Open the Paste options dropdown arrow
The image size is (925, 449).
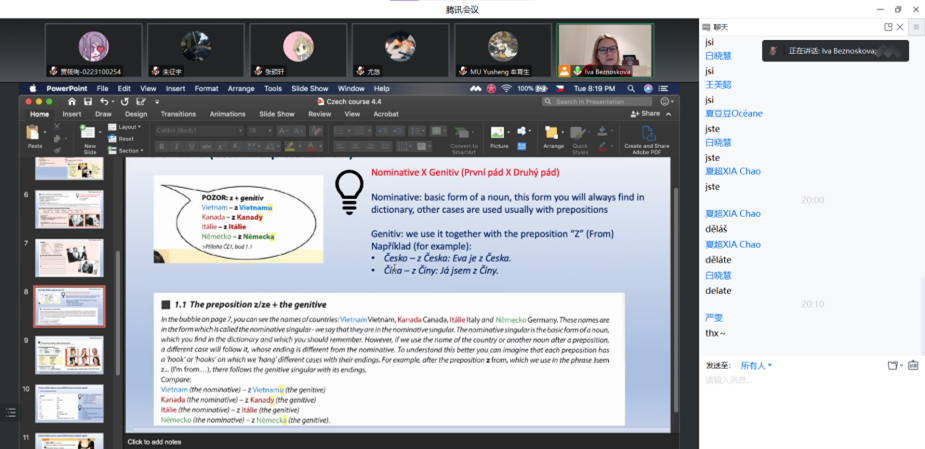[44, 130]
